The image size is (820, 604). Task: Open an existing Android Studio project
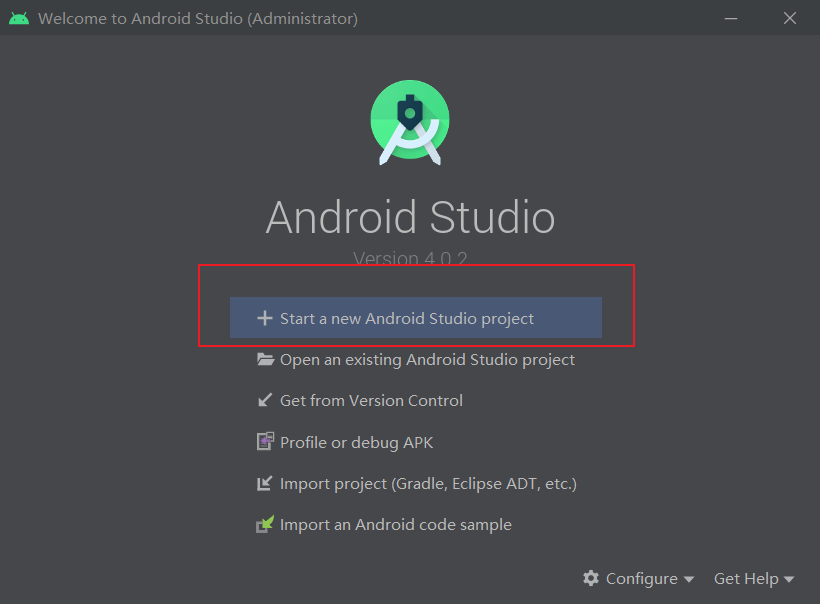point(428,359)
